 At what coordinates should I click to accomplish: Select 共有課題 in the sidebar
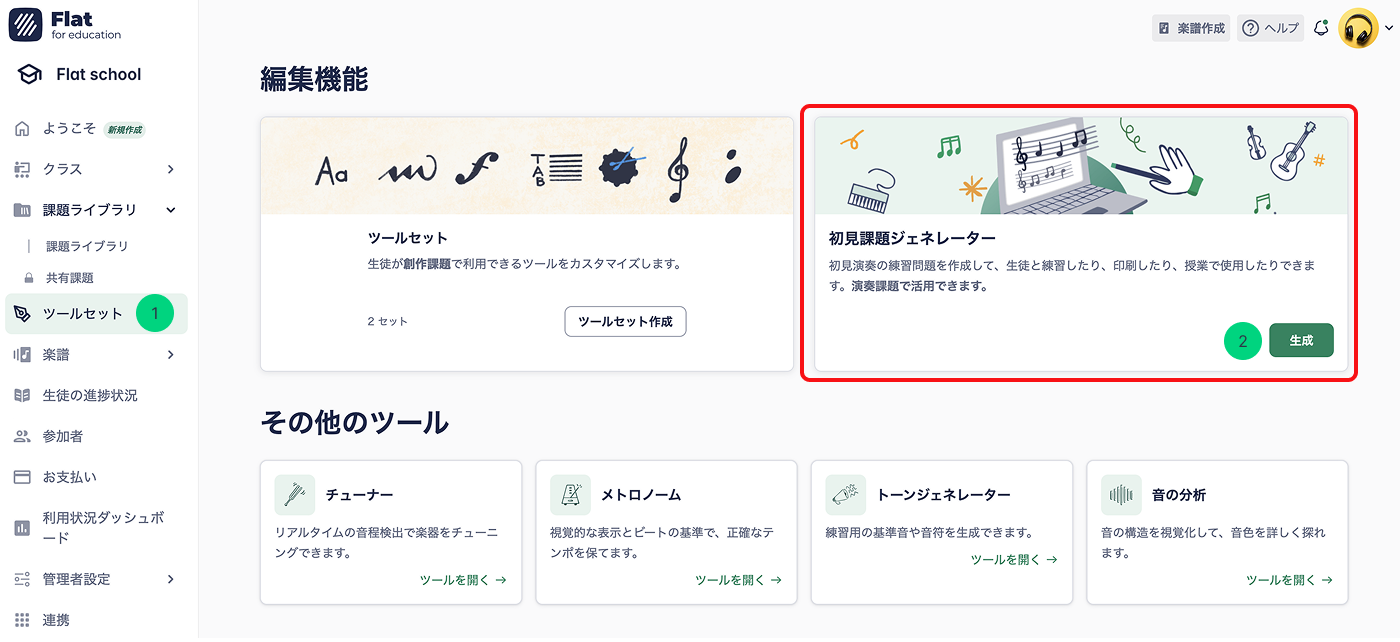[71, 277]
